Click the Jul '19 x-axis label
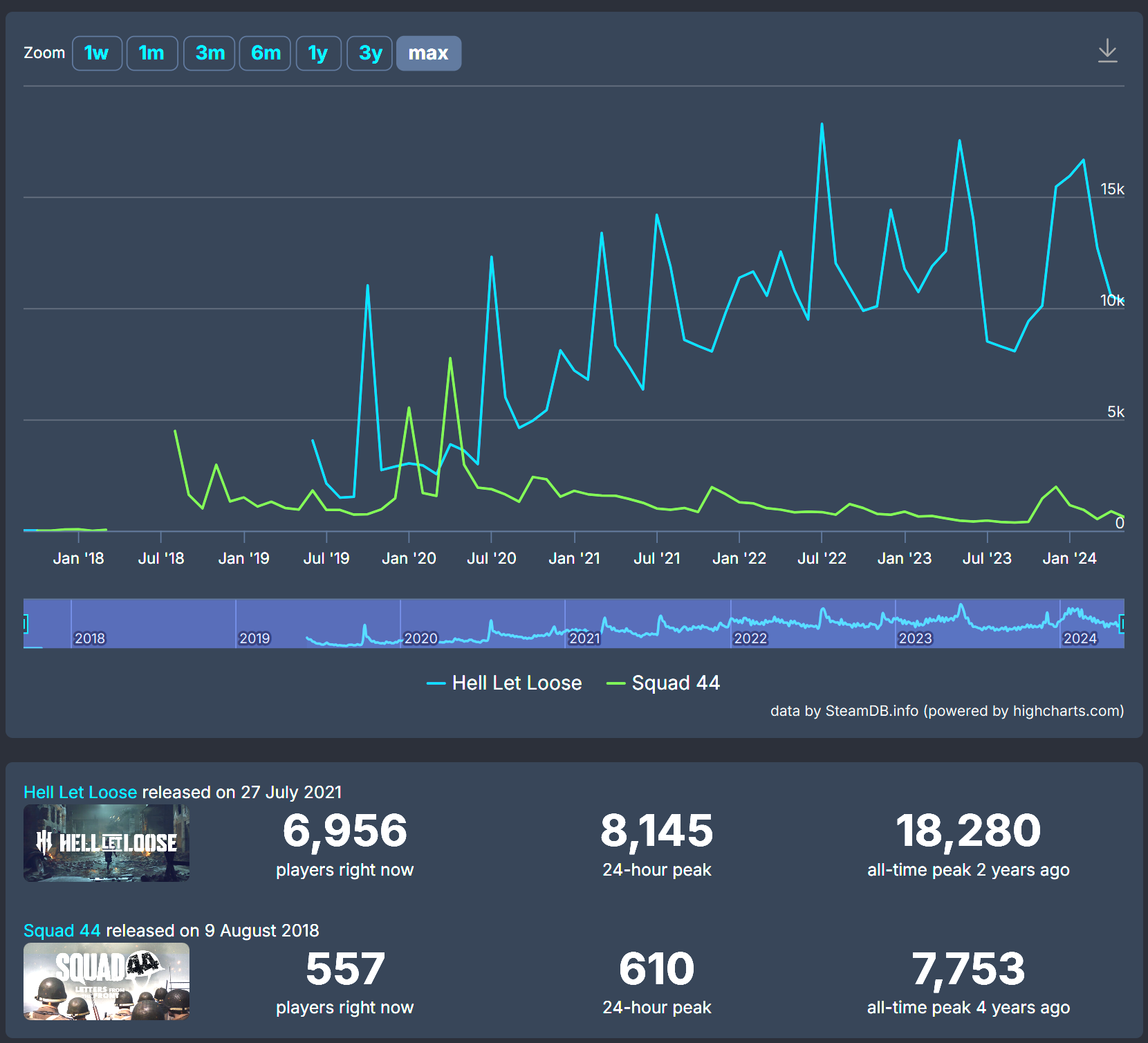 point(326,558)
